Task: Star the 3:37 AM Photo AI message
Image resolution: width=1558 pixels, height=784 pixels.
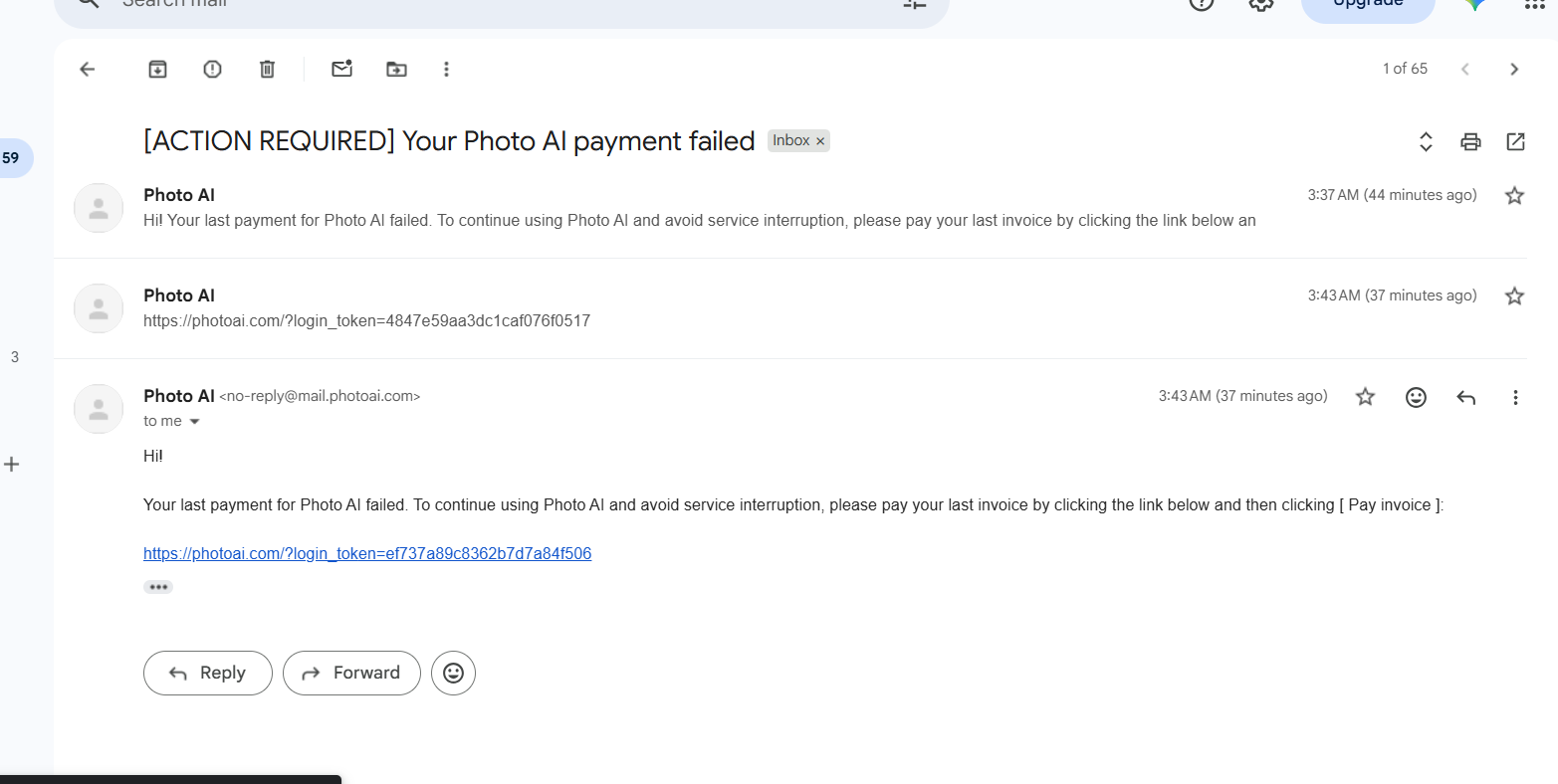Action: (1514, 195)
